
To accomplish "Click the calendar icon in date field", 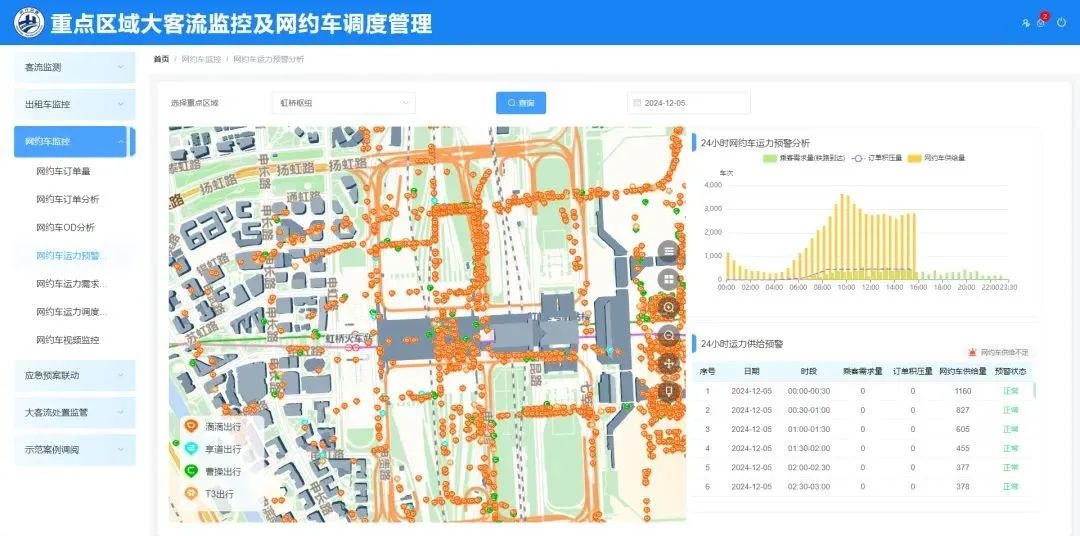I will (x=636, y=103).
